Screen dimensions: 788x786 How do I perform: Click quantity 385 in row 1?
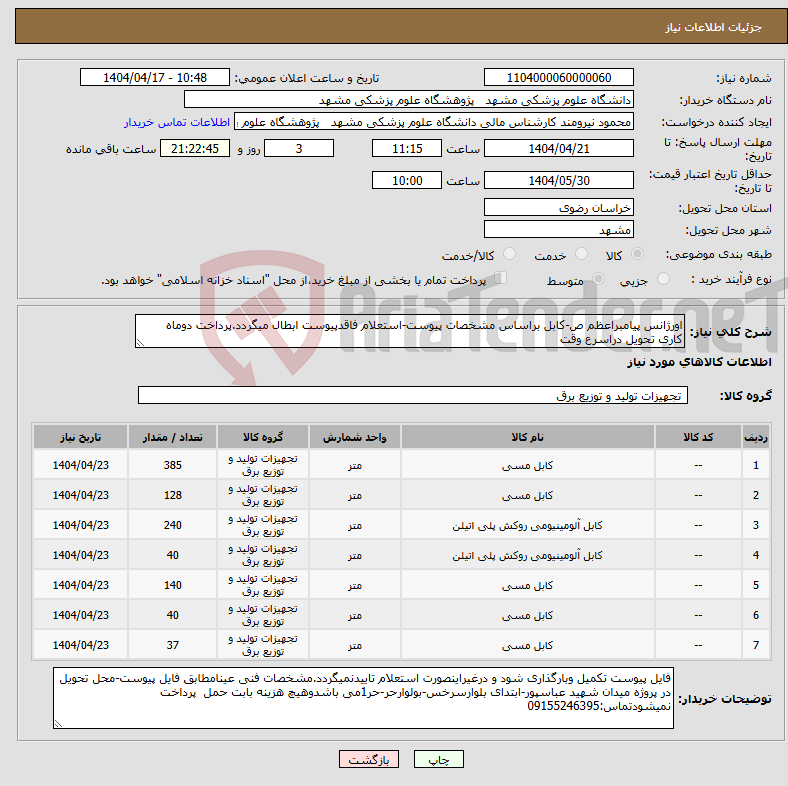[172, 465]
